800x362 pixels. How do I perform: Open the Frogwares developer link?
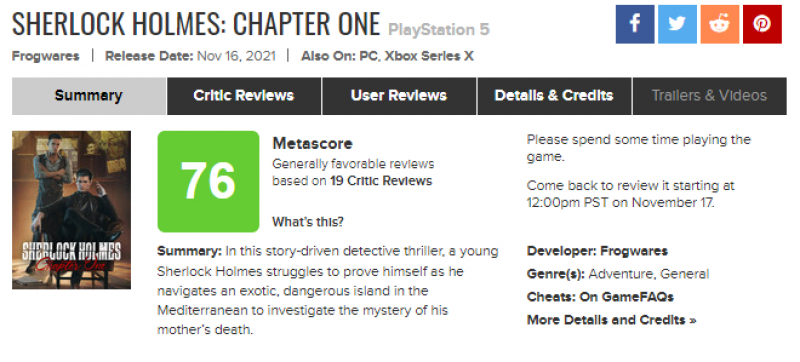[x=634, y=251]
